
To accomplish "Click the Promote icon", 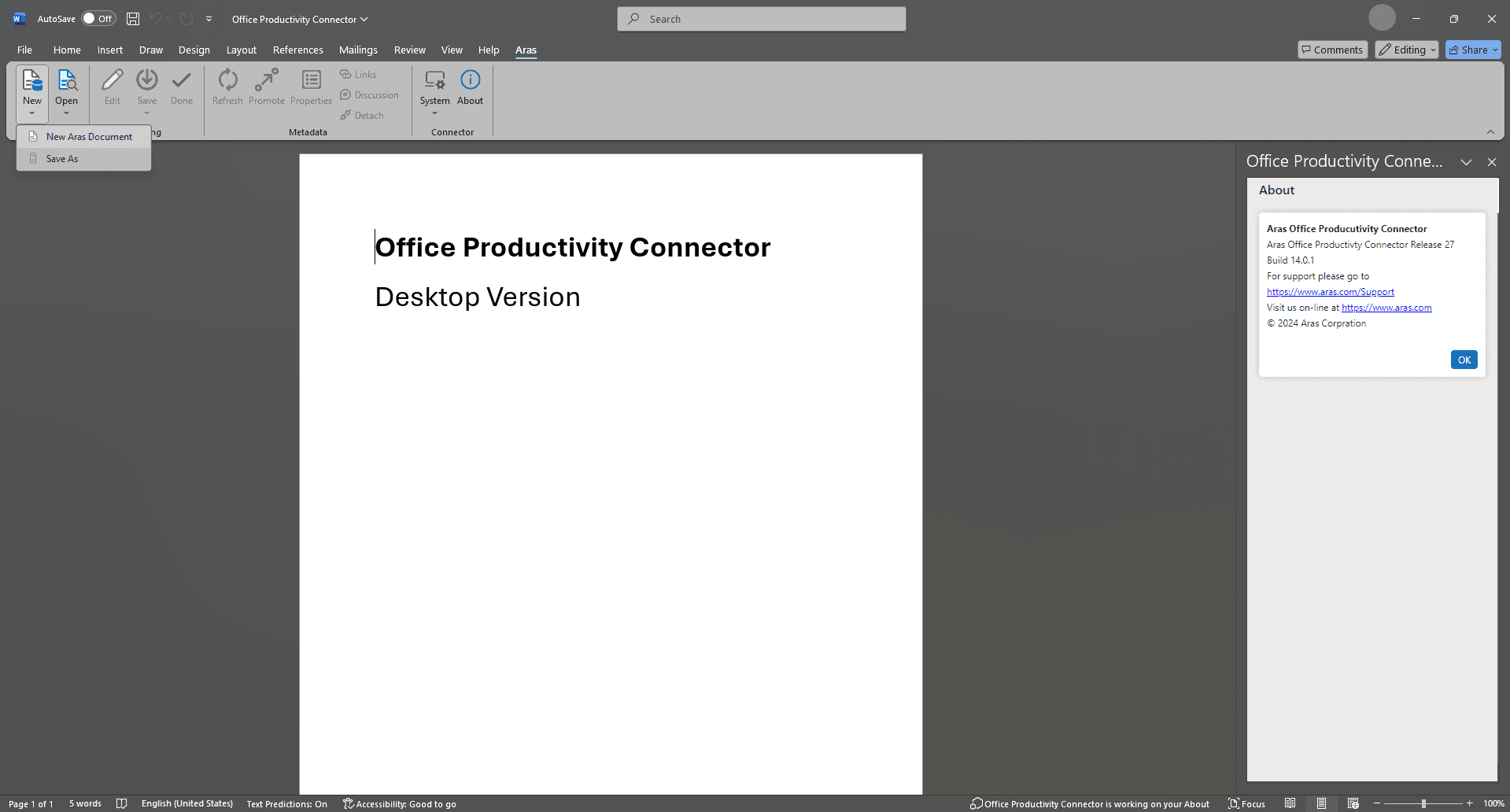I will [x=267, y=80].
